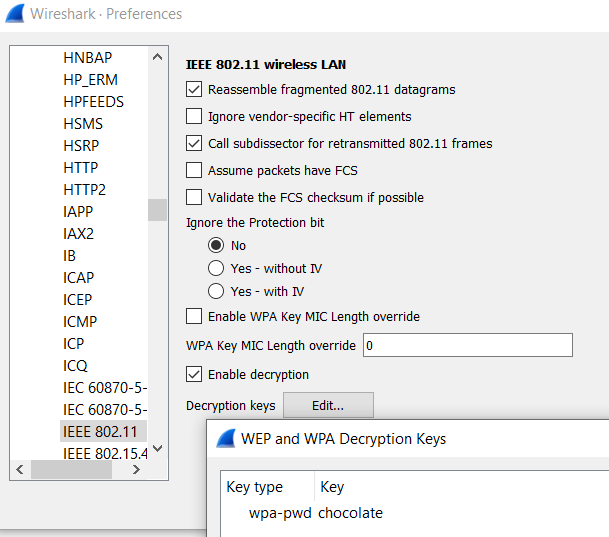Screen dimensions: 609x537
Task: Click the WPA Key MIC Length override field
Action: point(468,345)
